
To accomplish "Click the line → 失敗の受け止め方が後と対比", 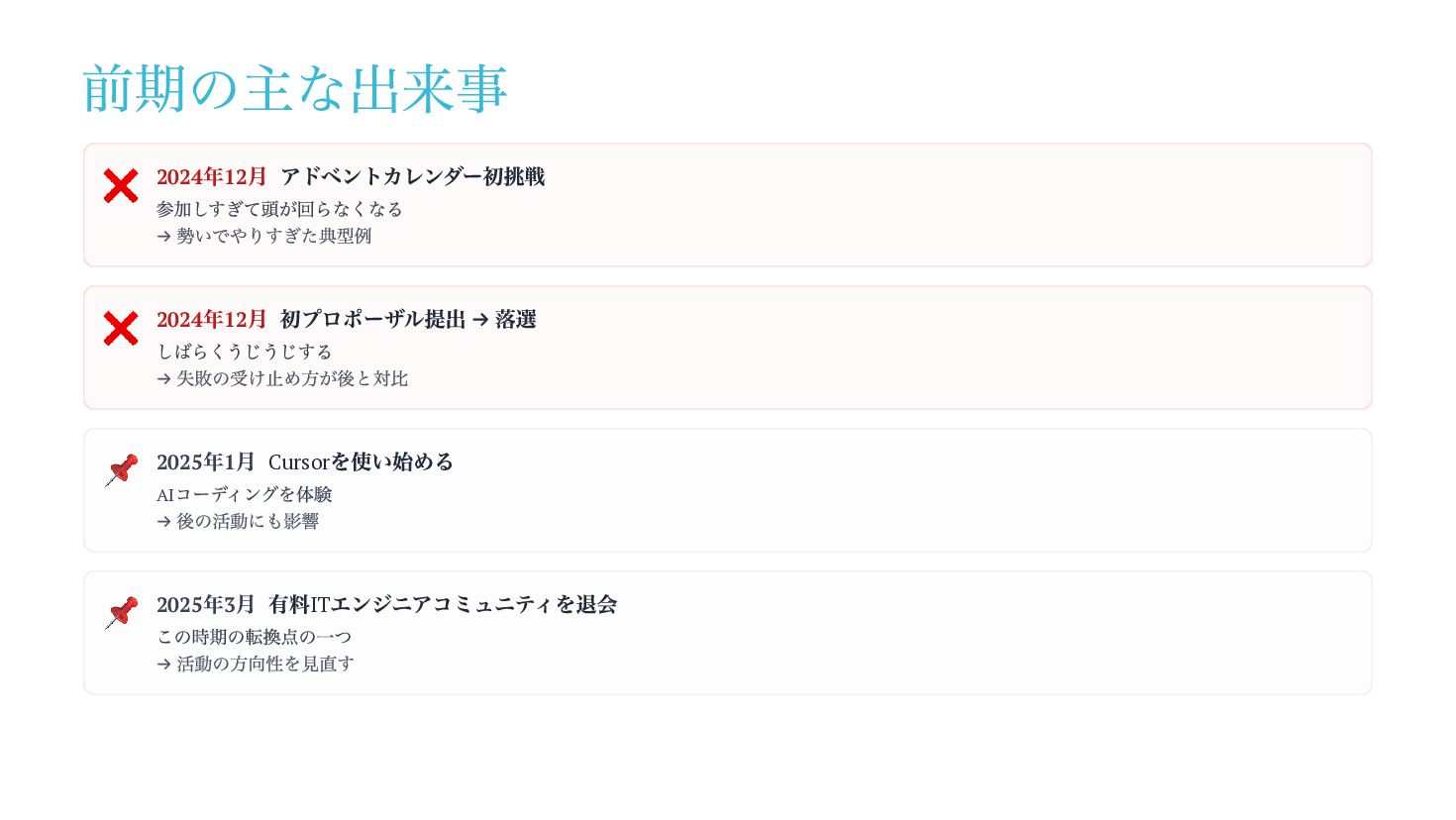I will tap(282, 378).
